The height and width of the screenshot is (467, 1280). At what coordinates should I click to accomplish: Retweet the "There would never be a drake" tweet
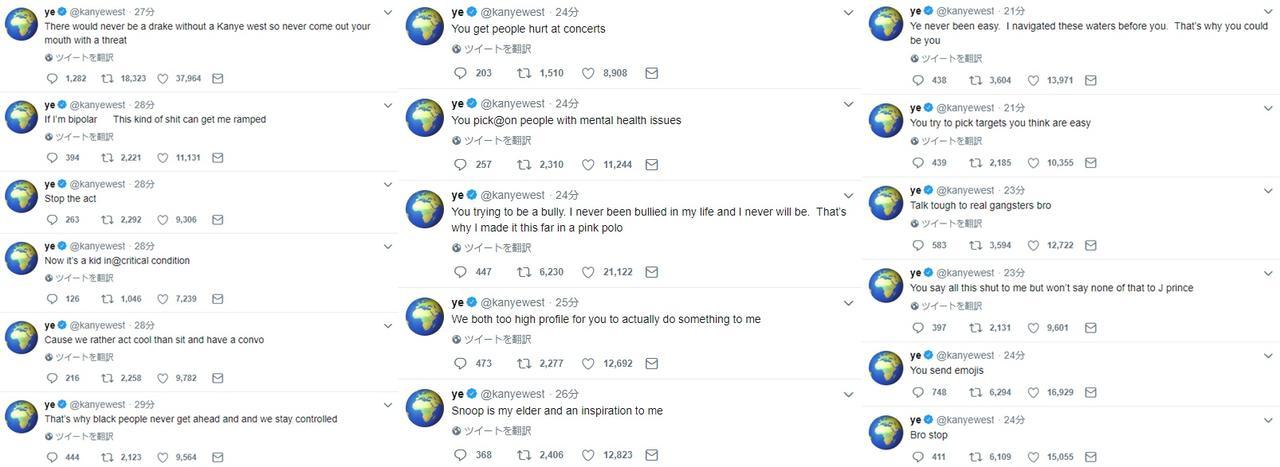tap(107, 78)
